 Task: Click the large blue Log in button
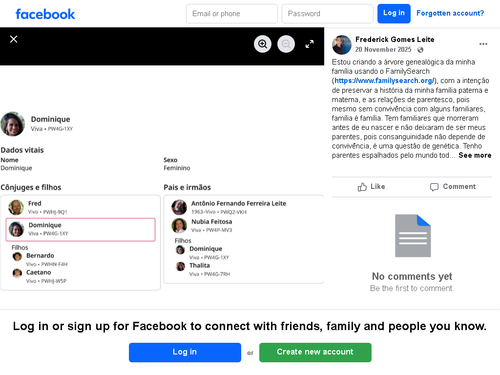(x=185, y=352)
